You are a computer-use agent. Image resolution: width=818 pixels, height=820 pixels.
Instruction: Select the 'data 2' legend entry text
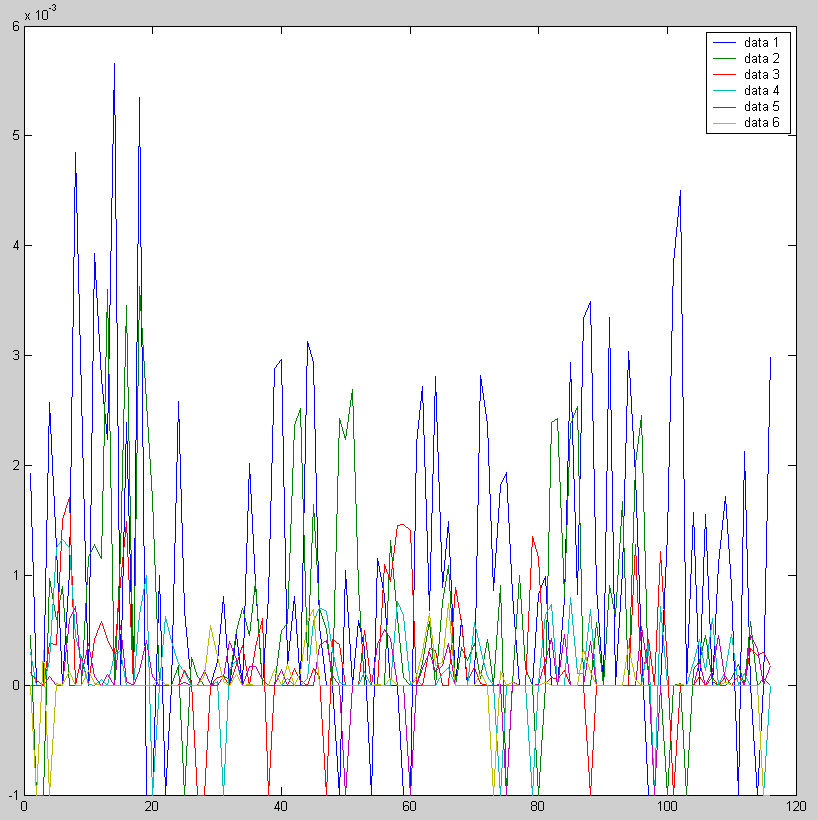click(761, 58)
